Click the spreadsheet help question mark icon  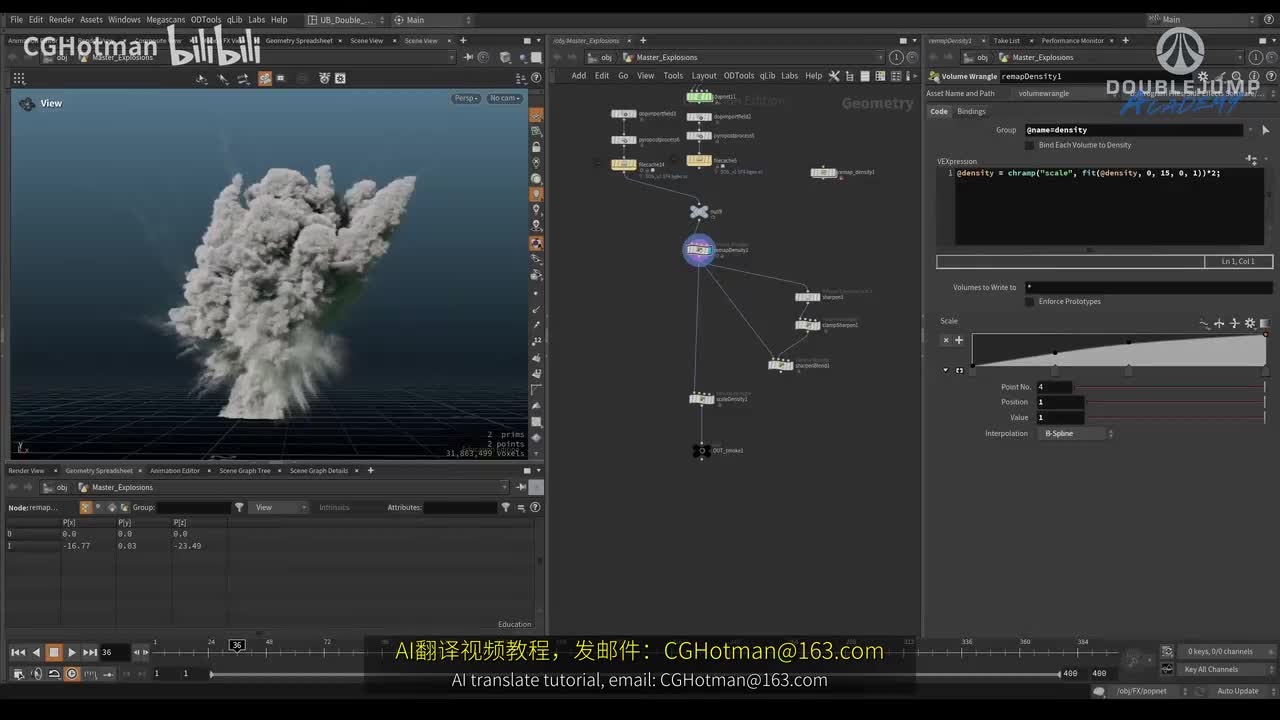click(535, 507)
